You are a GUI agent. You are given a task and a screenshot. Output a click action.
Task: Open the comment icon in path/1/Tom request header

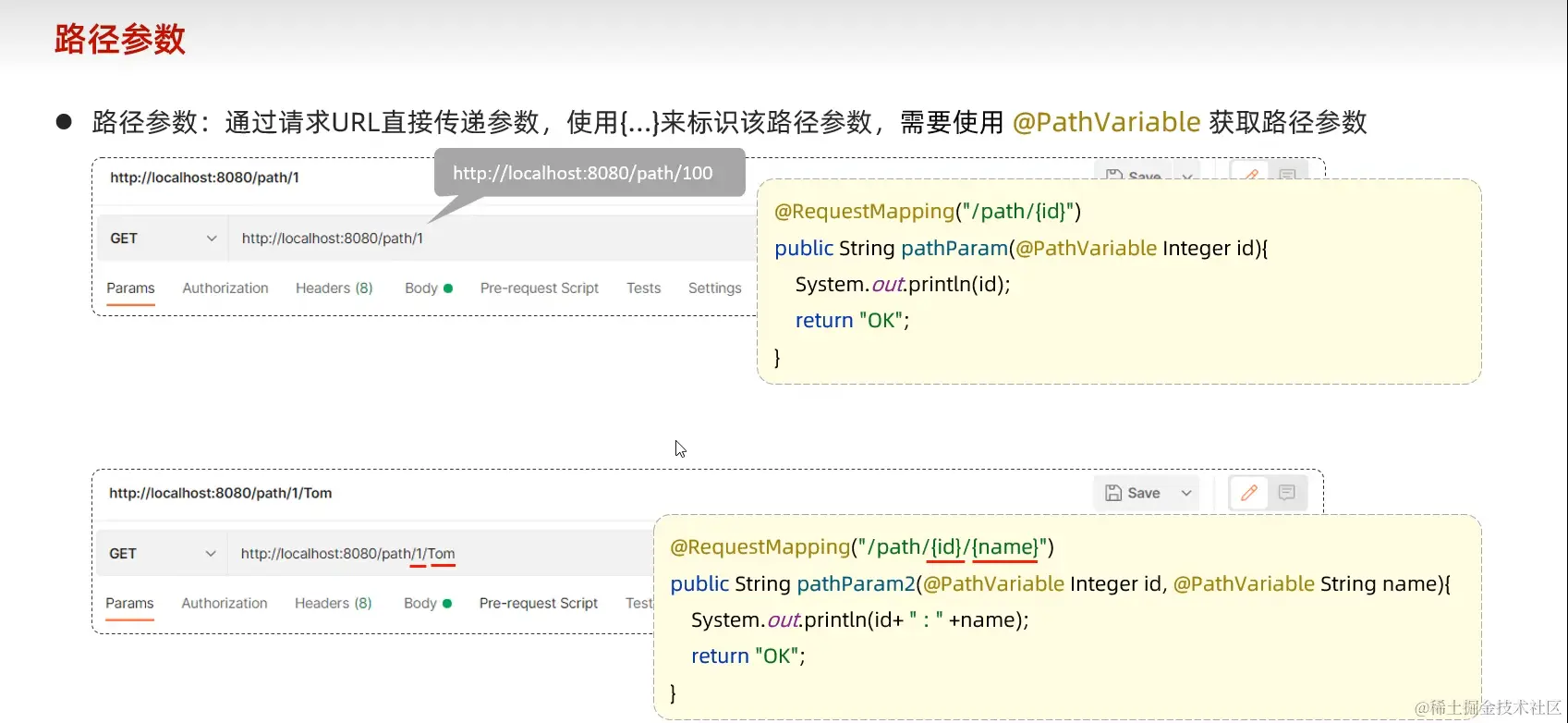coord(1286,493)
